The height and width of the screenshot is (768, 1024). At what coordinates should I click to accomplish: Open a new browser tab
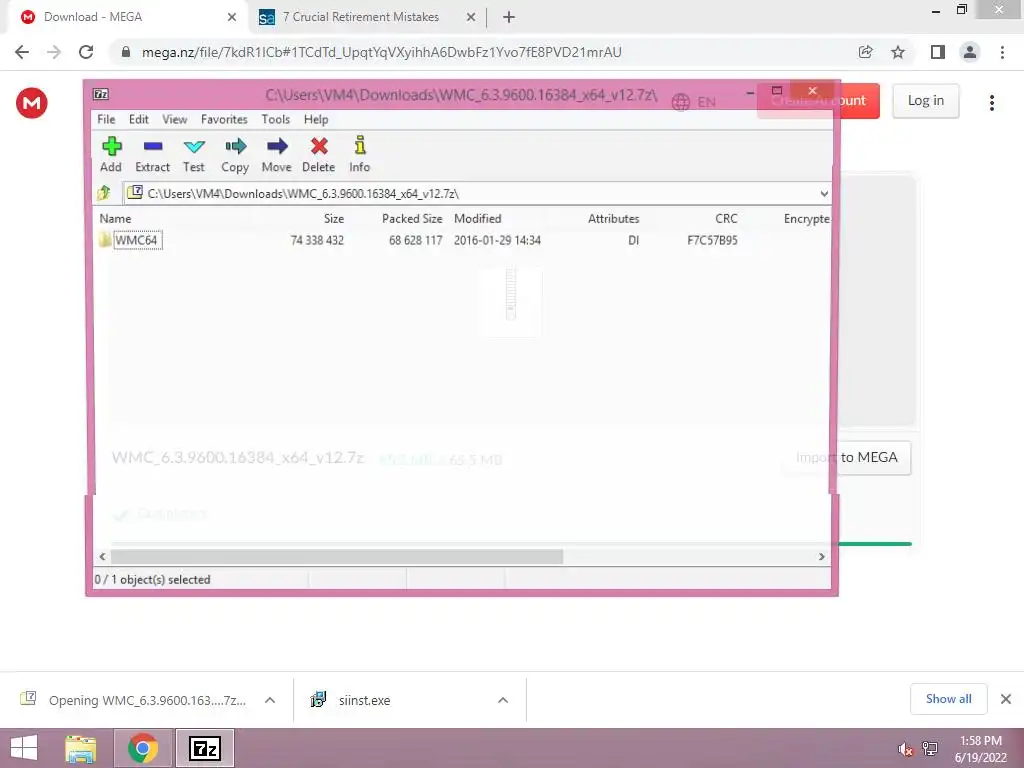click(509, 17)
